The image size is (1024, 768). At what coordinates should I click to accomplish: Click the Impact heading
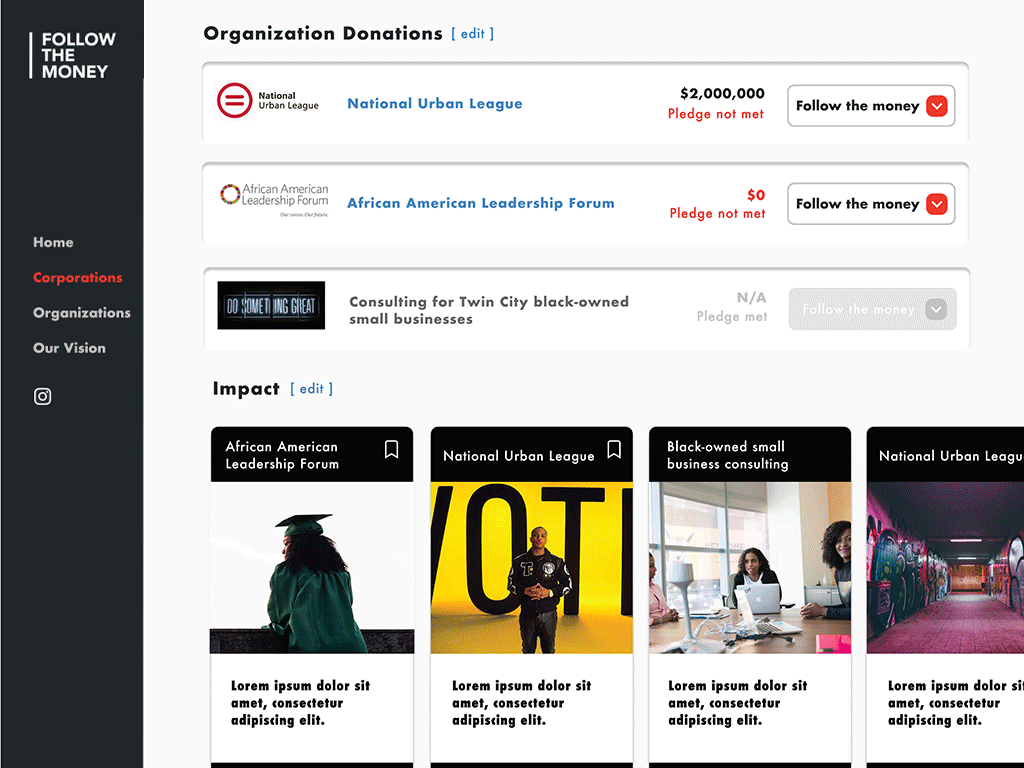[246, 389]
